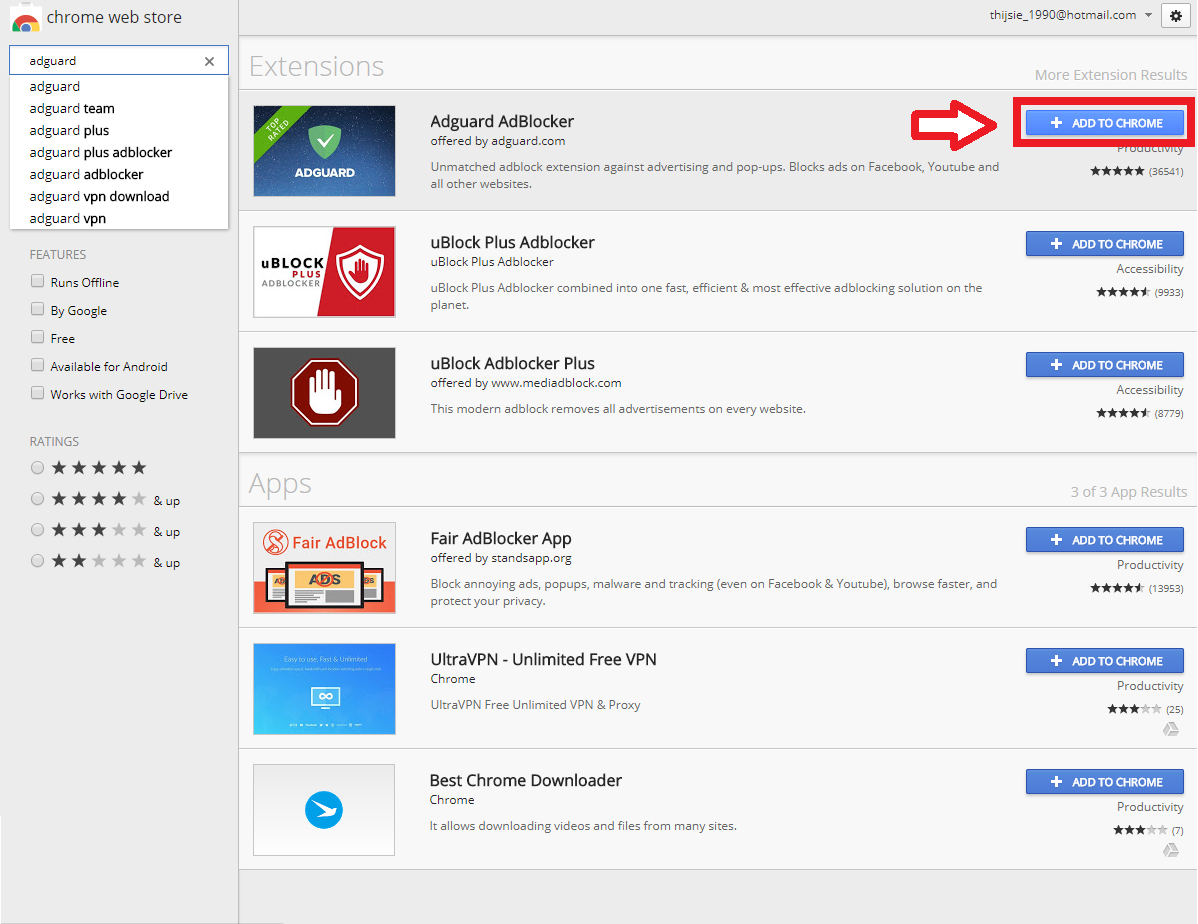This screenshot has width=1198, height=924.
Task: Add Fair AdBlocker App to Chrome
Action: click(1105, 540)
